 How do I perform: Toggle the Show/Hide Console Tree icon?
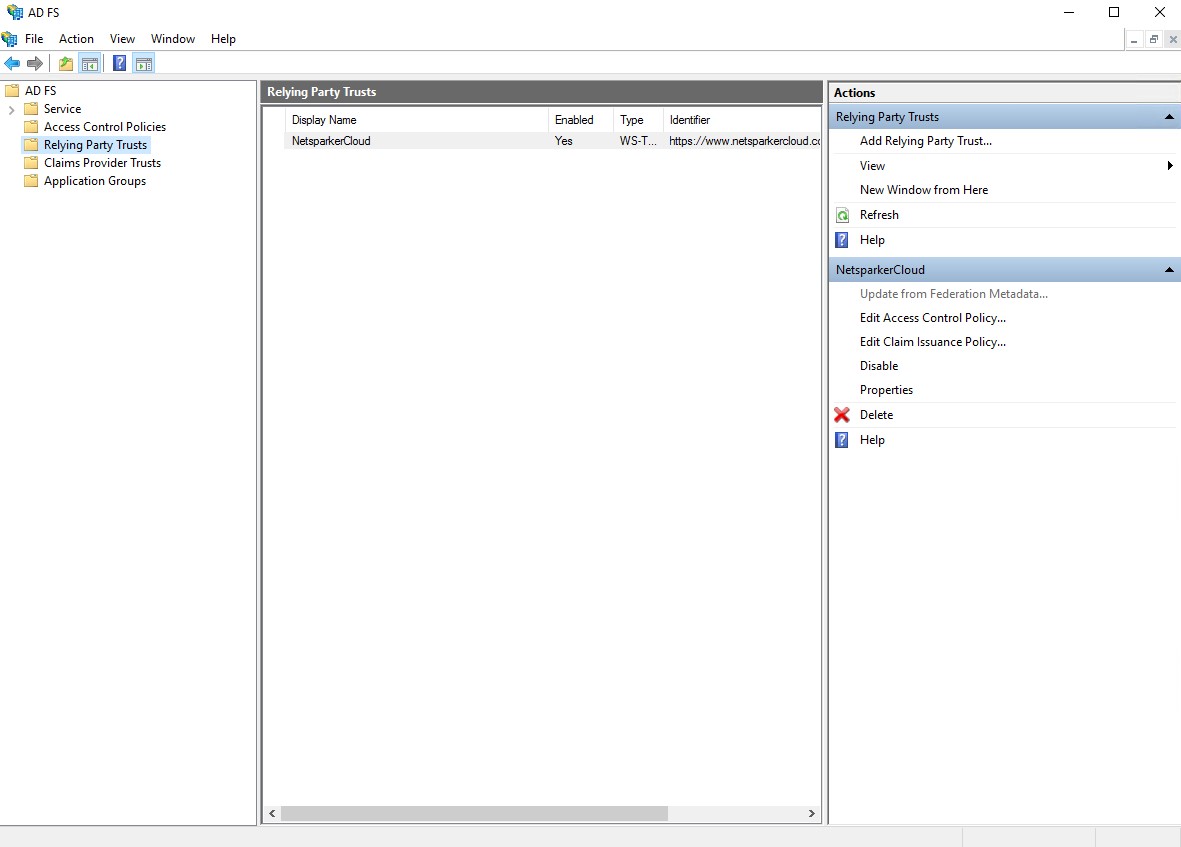pyautogui.click(x=89, y=63)
